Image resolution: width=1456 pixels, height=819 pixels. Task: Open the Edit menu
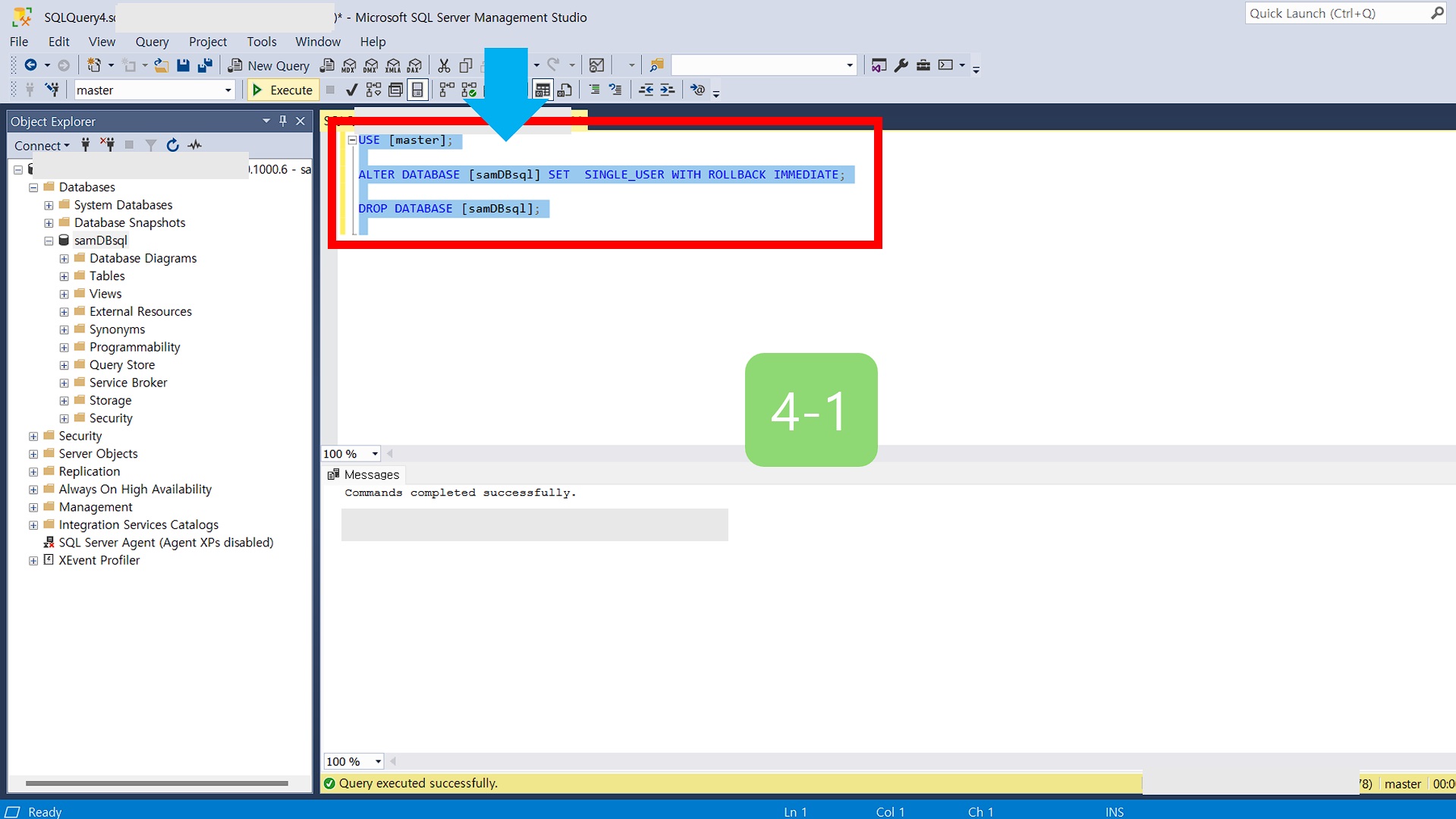[58, 42]
